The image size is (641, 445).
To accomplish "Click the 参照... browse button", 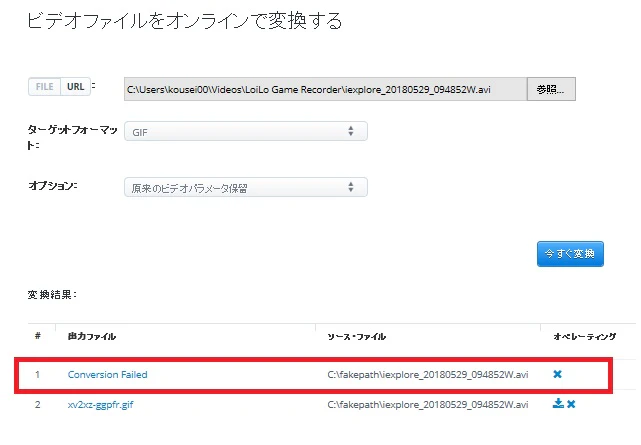I will pos(551,89).
